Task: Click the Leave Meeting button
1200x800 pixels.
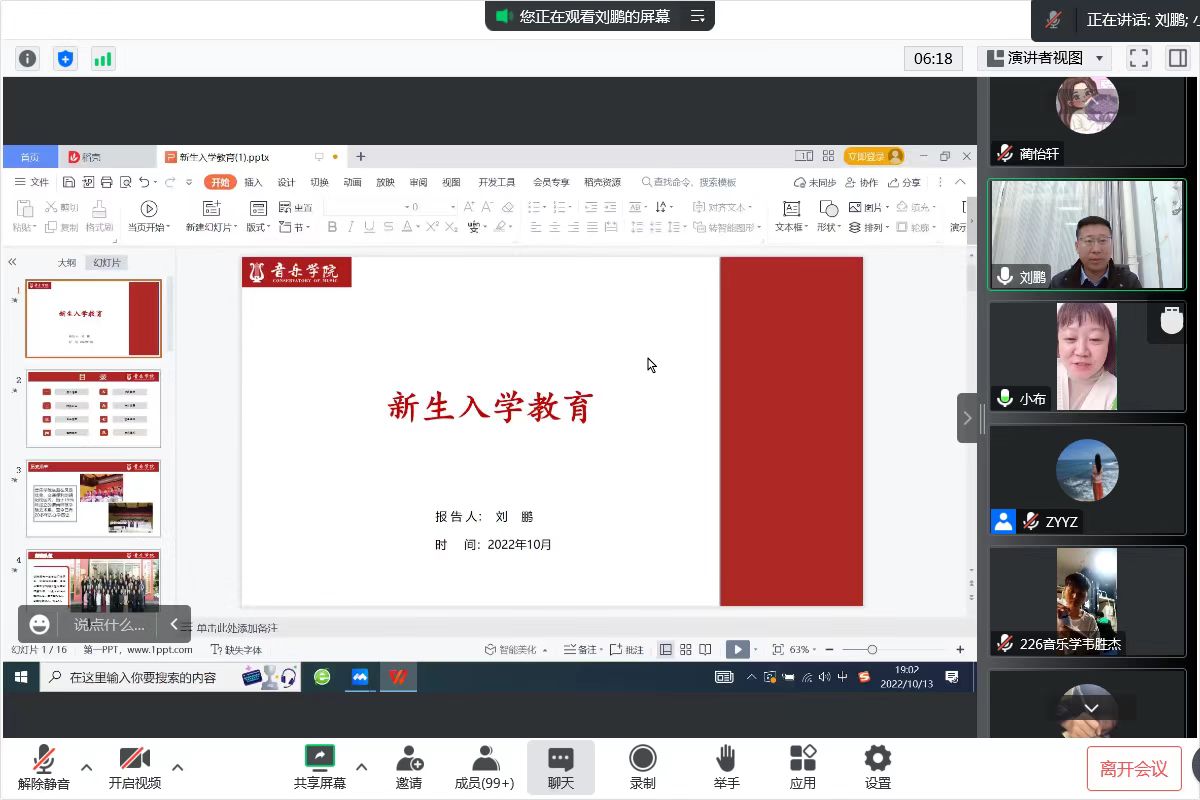Action: [x=1134, y=768]
